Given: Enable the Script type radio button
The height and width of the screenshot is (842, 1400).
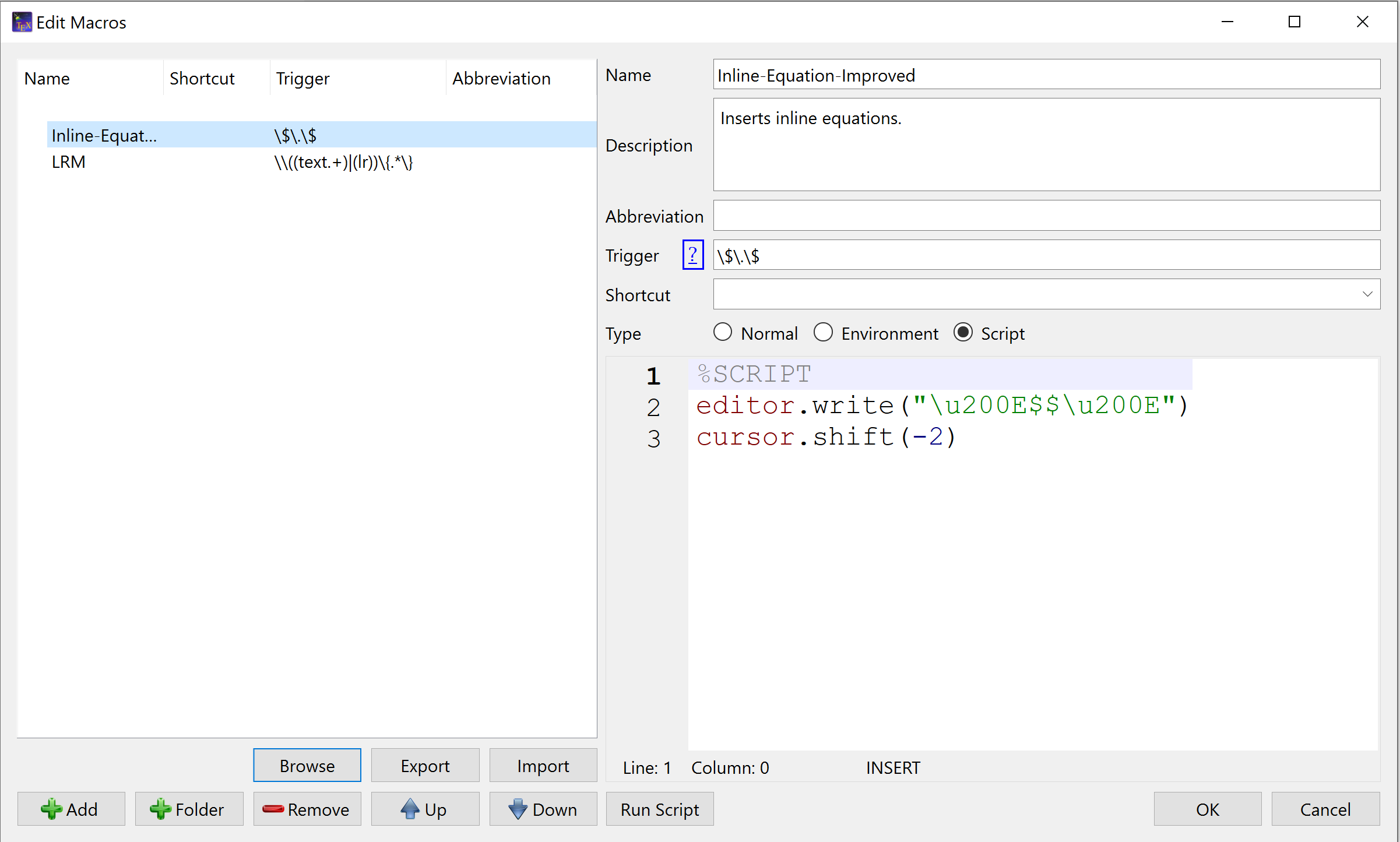Looking at the screenshot, I should [x=962, y=333].
